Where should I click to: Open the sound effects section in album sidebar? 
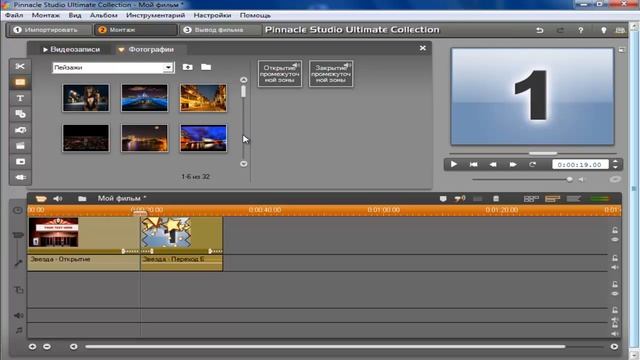pyautogui.click(x=20, y=162)
